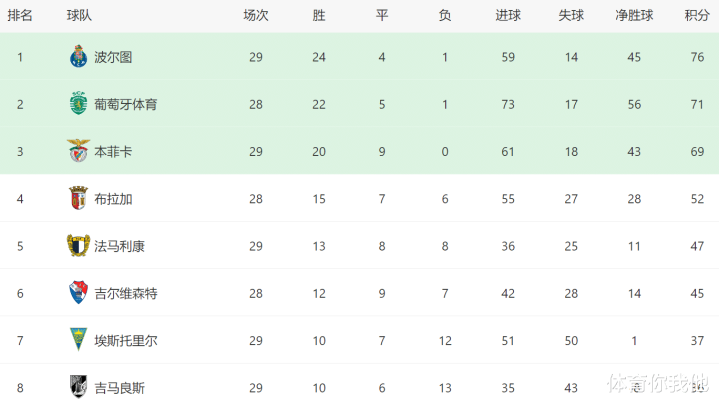Click the Sporting CP green crest
719x406 pixels.
78,104
